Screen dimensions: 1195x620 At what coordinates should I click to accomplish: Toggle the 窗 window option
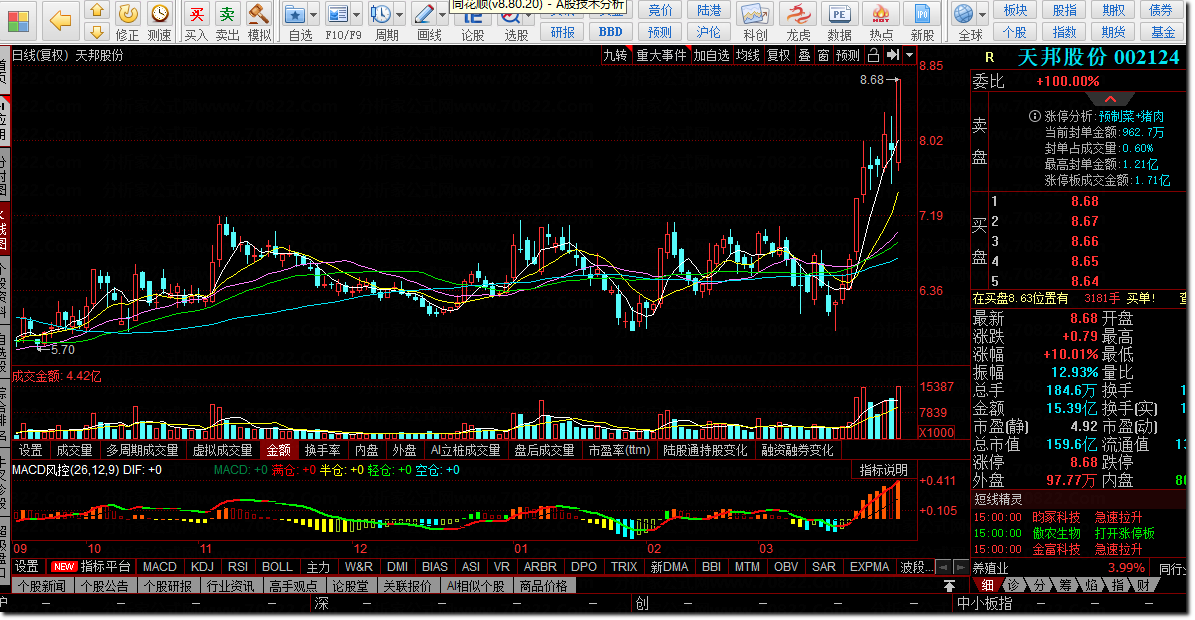click(x=824, y=55)
